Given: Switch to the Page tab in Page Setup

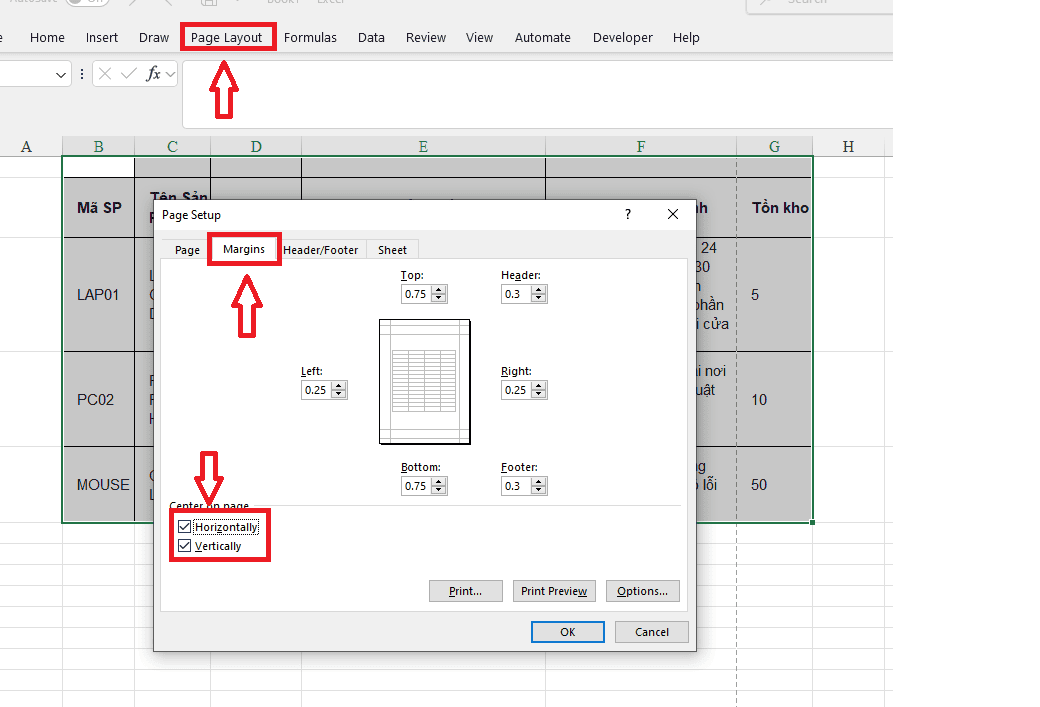Looking at the screenshot, I should coord(187,250).
